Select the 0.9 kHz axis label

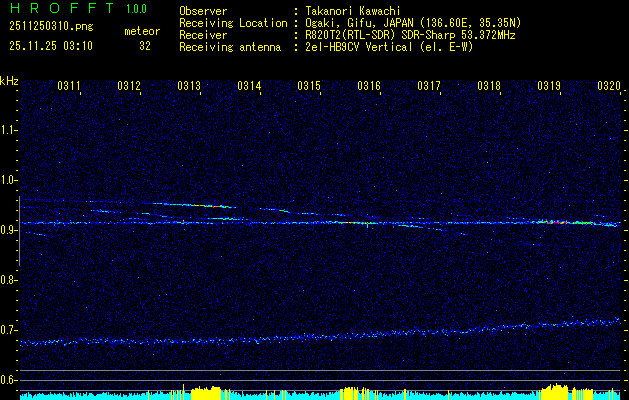point(9,229)
